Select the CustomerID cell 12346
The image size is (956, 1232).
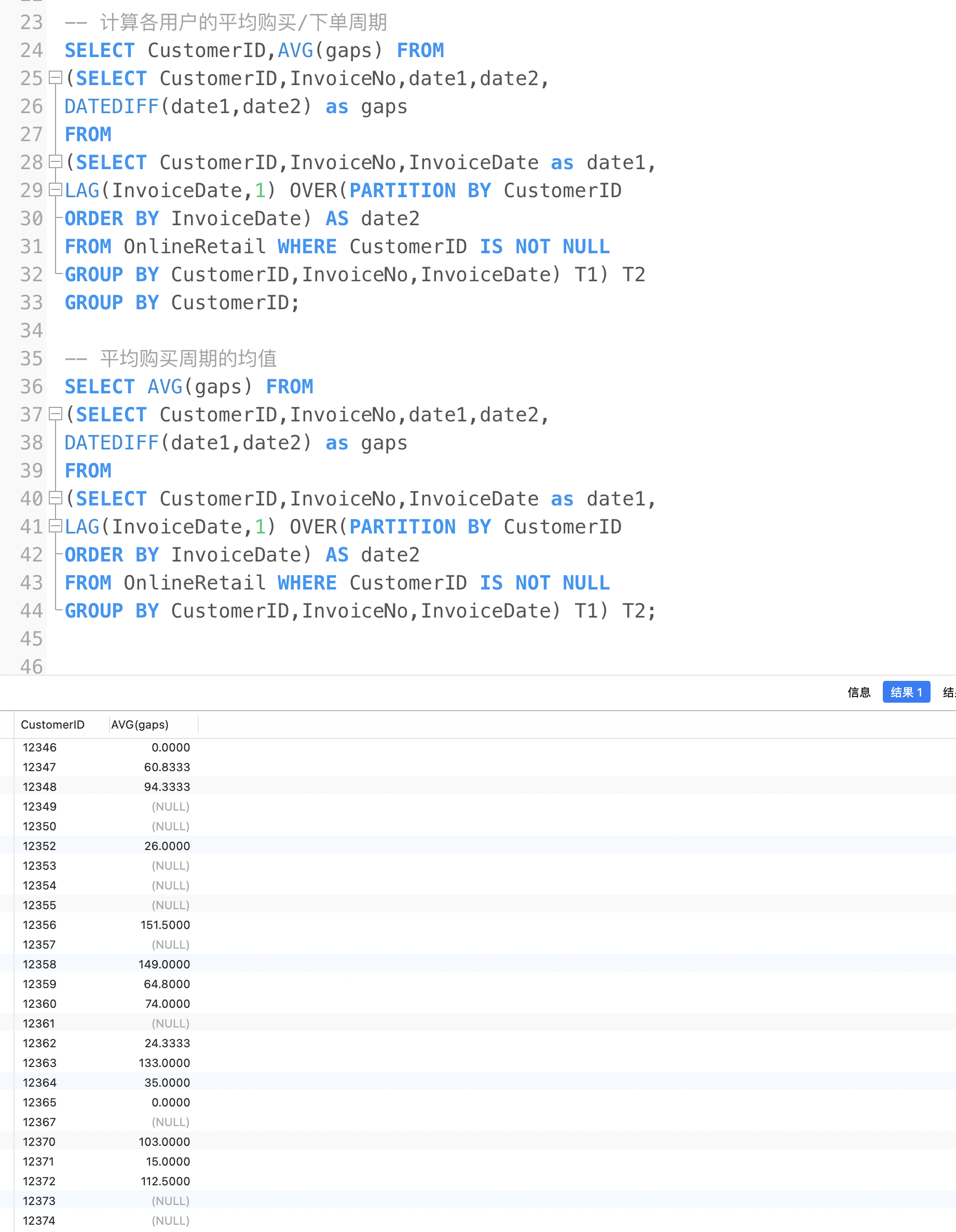pyautogui.click(x=39, y=747)
